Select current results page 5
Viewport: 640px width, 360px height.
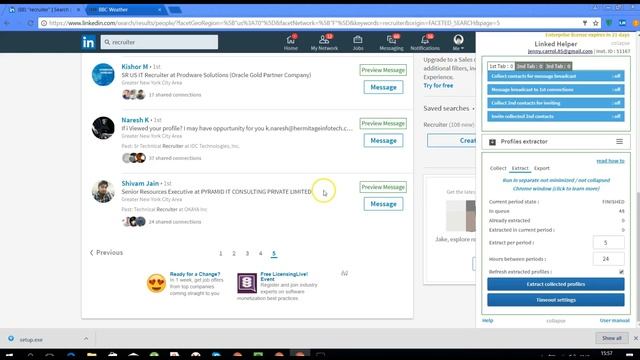[274, 253]
